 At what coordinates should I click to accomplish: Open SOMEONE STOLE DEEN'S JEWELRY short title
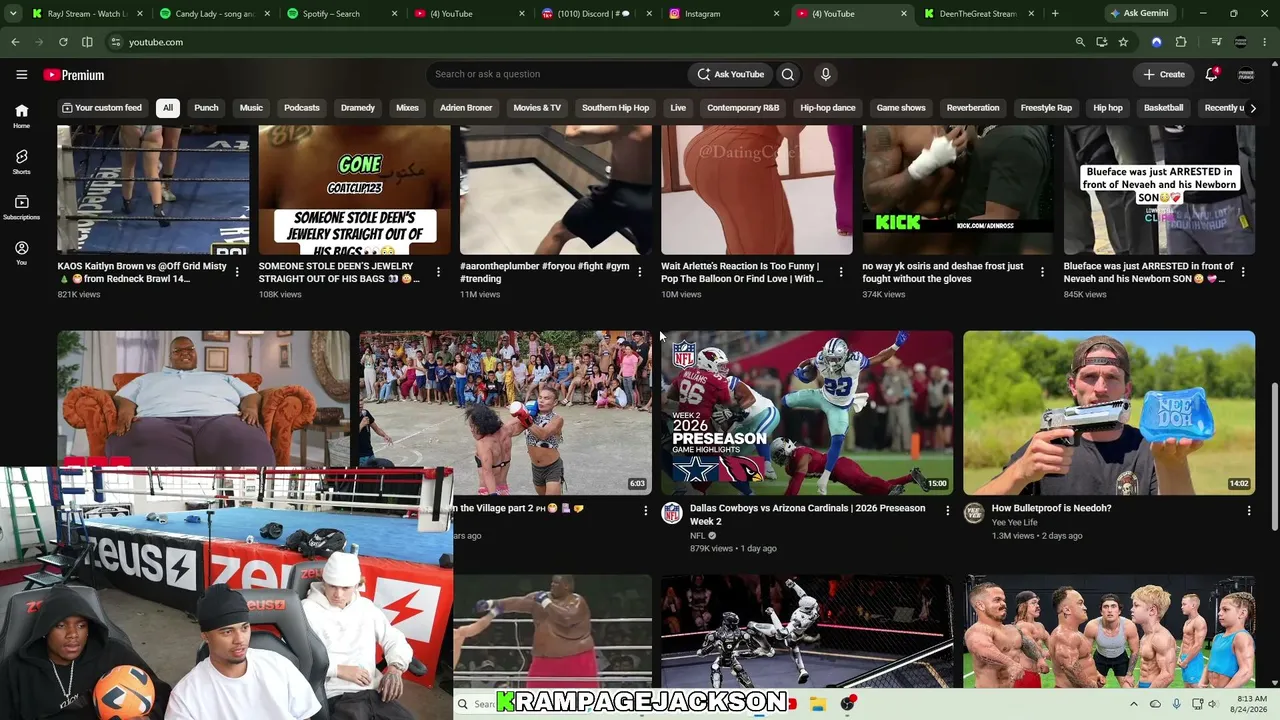pos(337,273)
